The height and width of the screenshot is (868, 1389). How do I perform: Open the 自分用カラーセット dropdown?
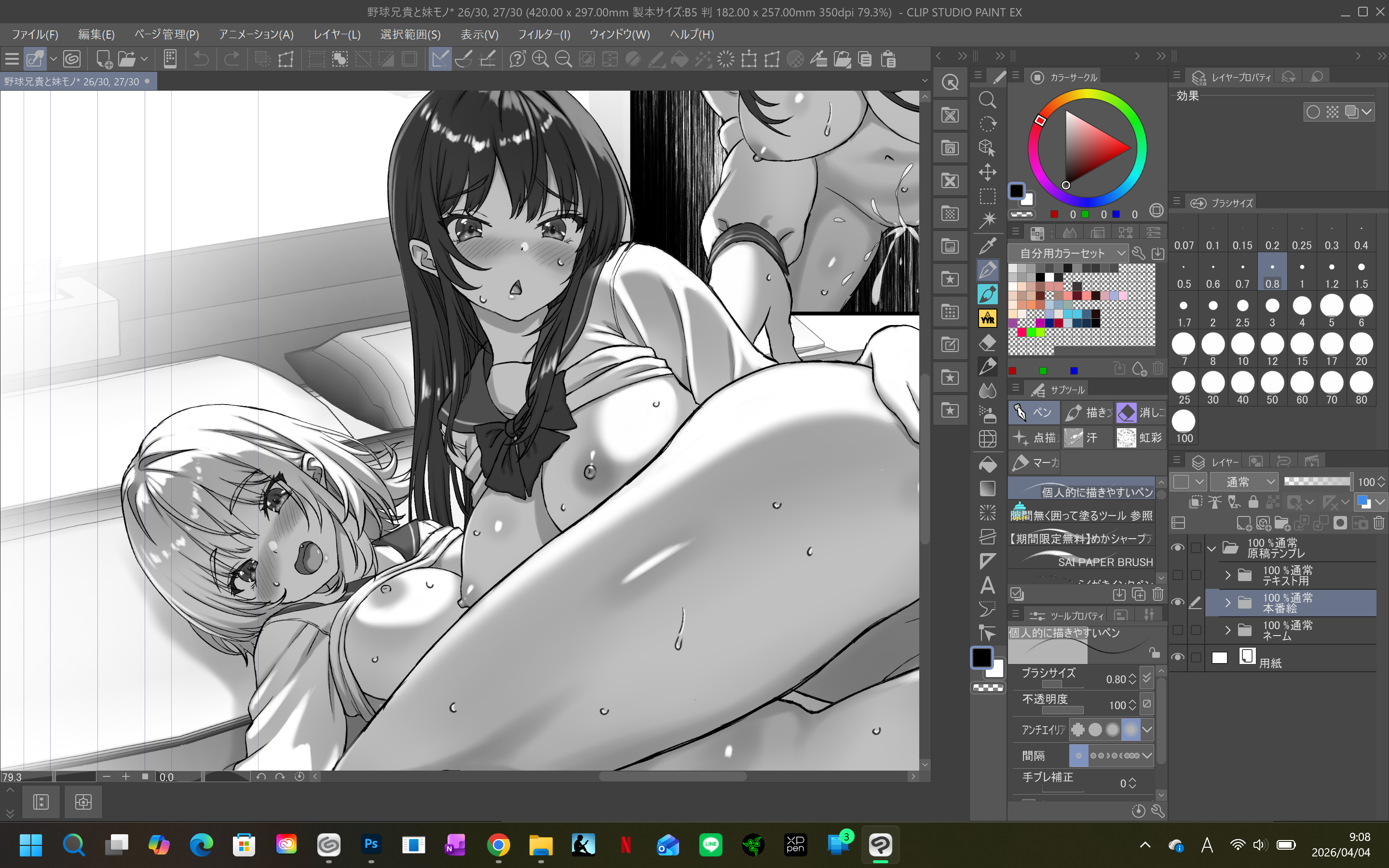(1069, 253)
